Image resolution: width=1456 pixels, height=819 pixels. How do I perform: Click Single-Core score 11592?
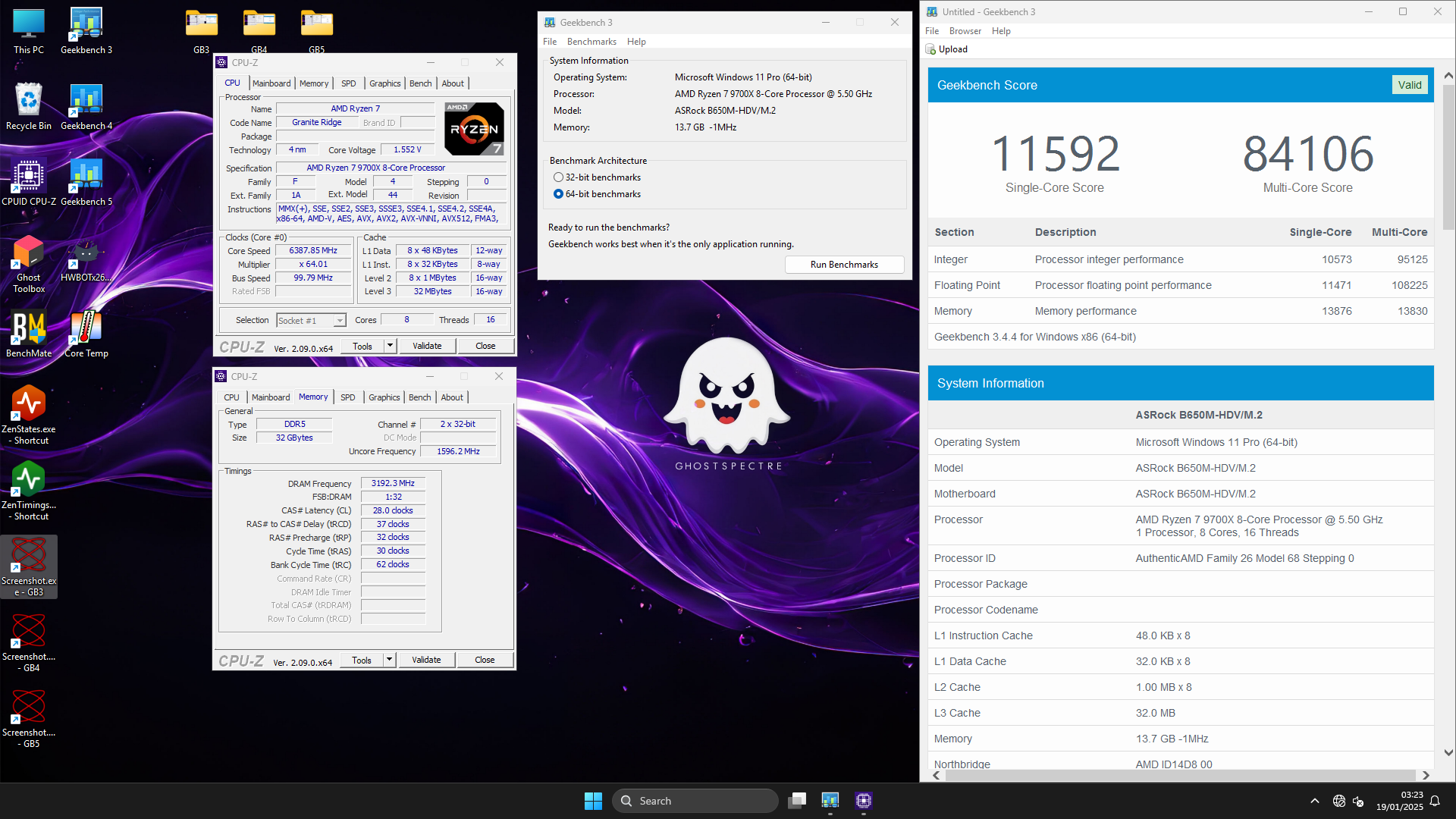[x=1055, y=154]
